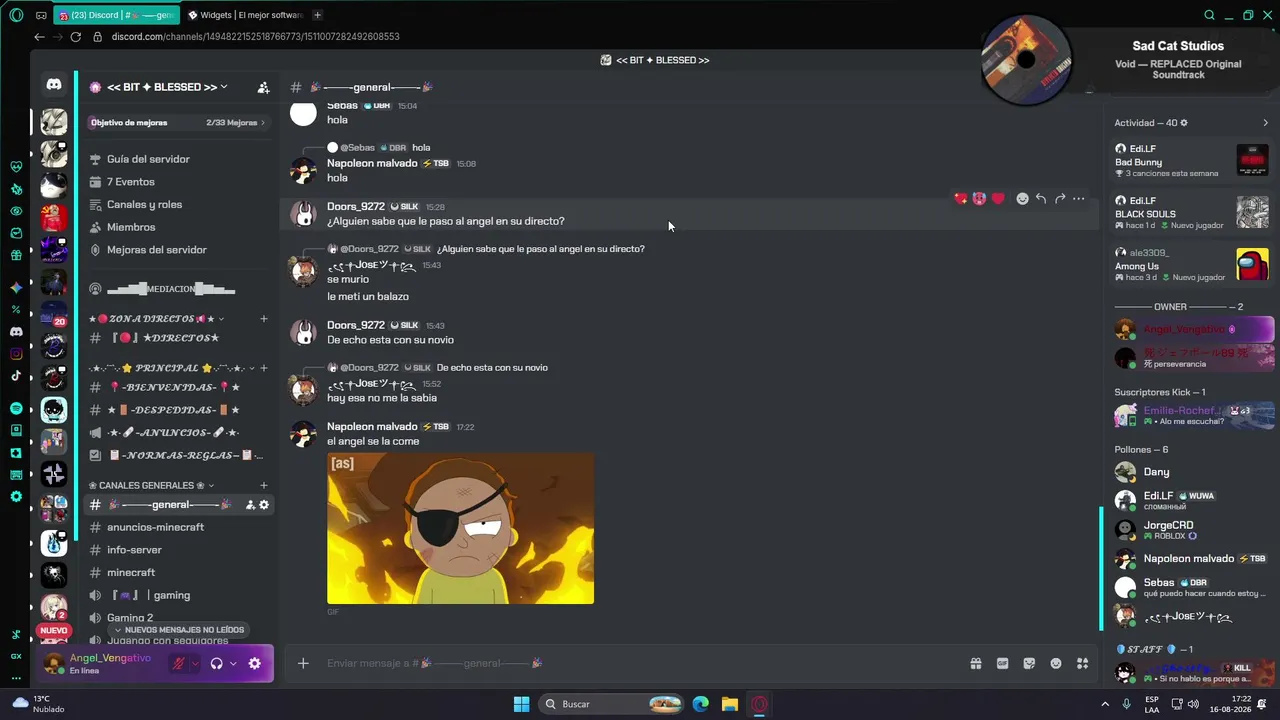This screenshot has height=720, width=1280.
Task: Open Among Us activity card thumbnail
Action: (x=1252, y=264)
